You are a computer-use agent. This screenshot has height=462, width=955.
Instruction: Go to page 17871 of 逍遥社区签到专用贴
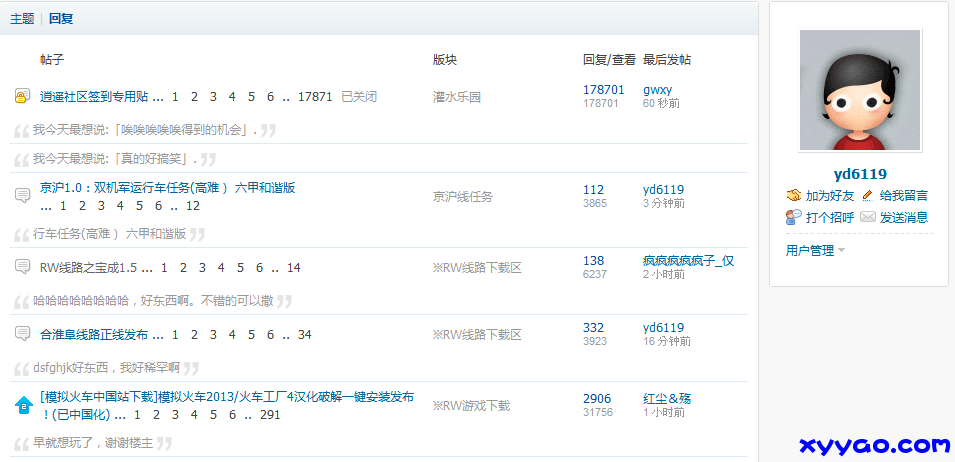click(315, 96)
